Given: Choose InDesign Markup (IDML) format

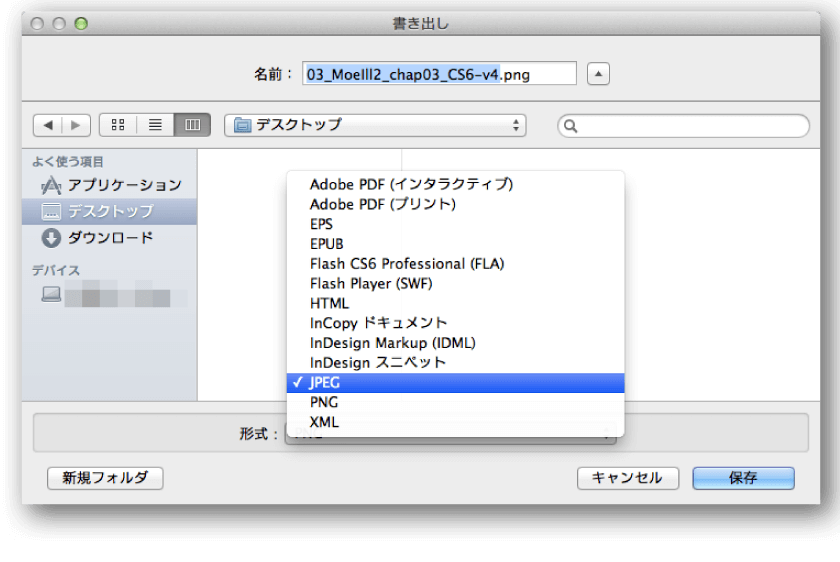Looking at the screenshot, I should 456,343.
